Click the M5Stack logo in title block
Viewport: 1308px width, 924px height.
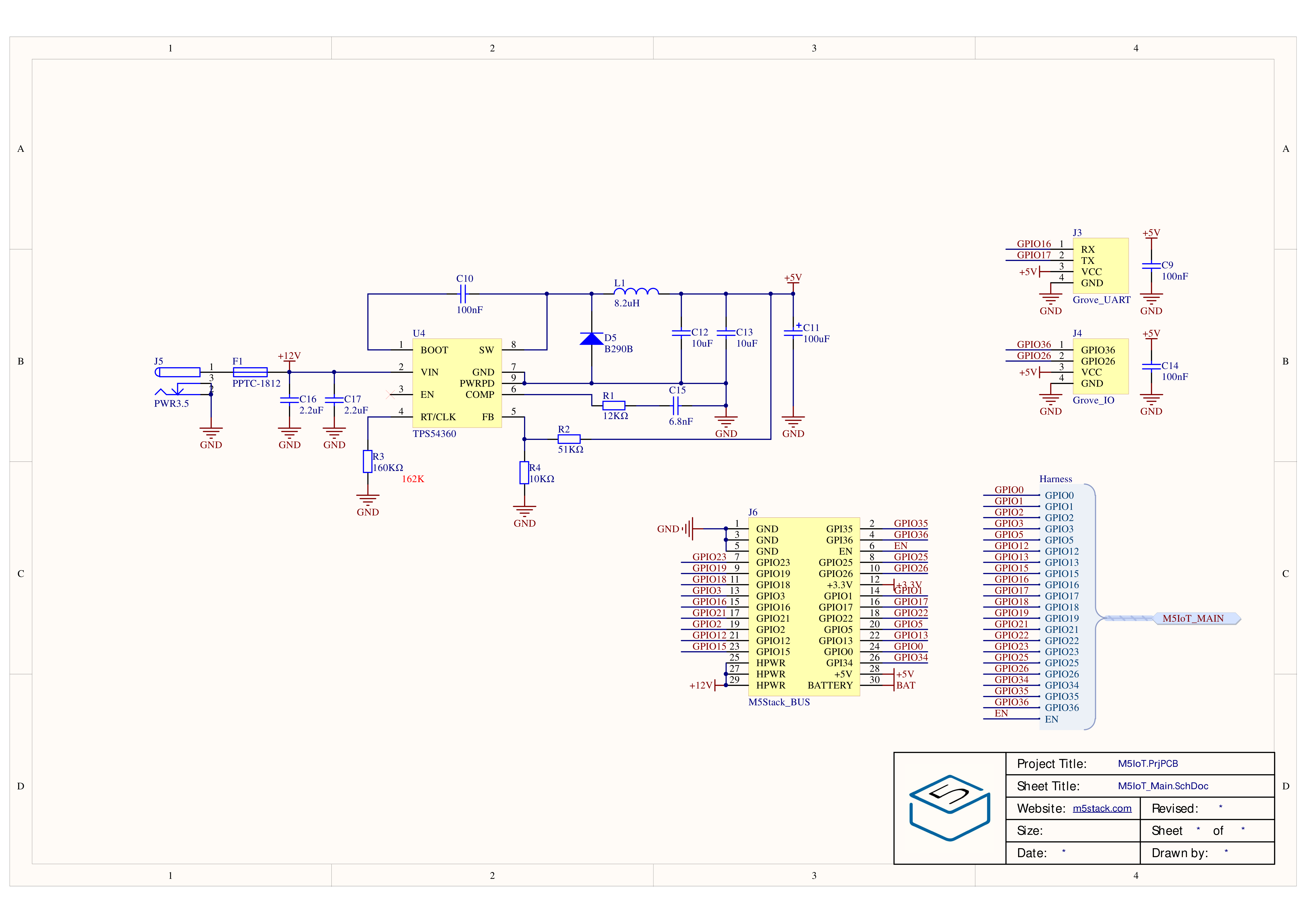(x=950, y=808)
